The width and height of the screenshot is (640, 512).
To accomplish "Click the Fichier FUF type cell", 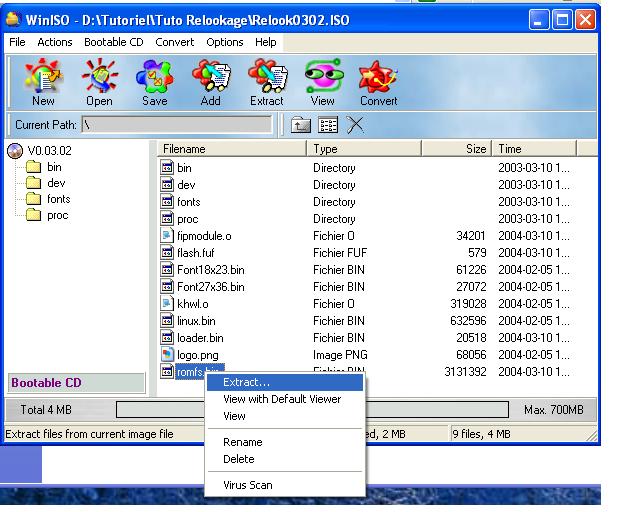I will click(340, 253).
